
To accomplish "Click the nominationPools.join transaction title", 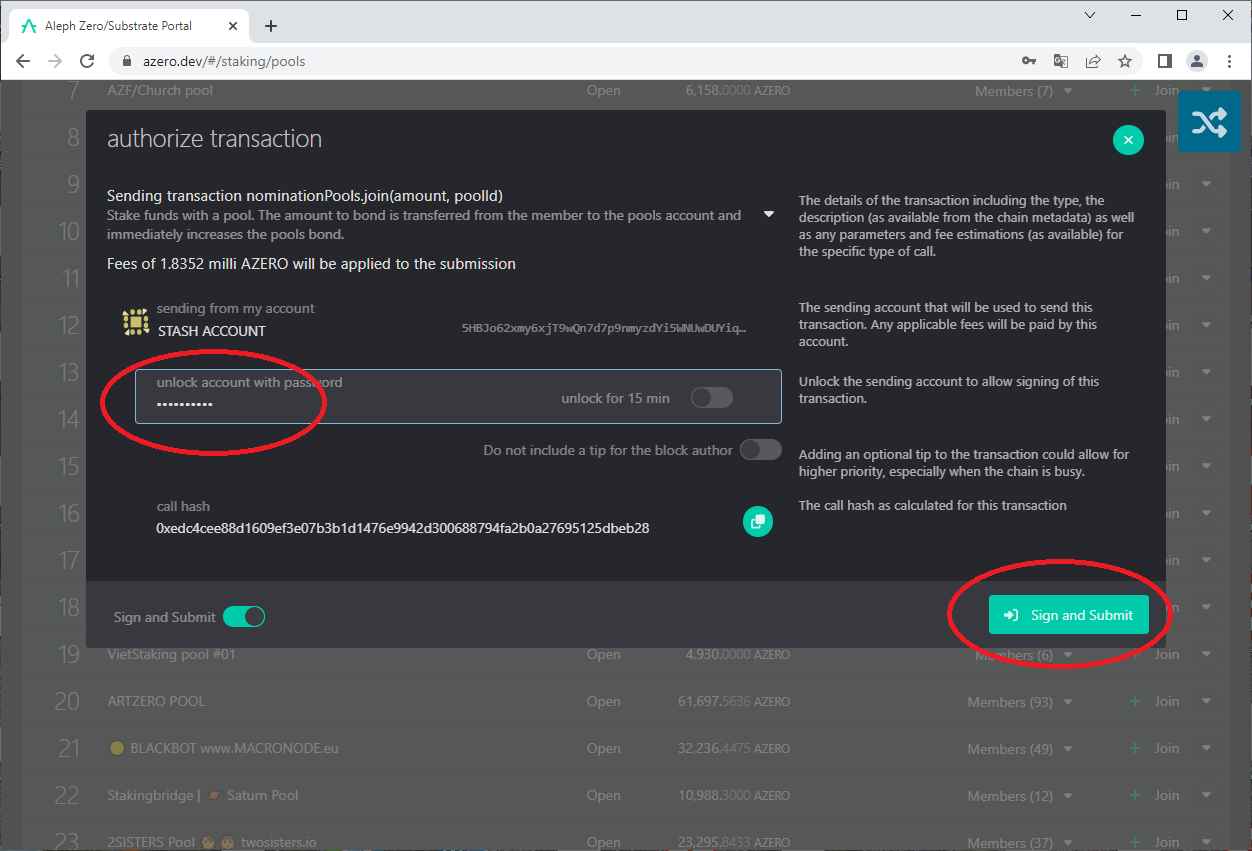I will pyautogui.click(x=304, y=196).
